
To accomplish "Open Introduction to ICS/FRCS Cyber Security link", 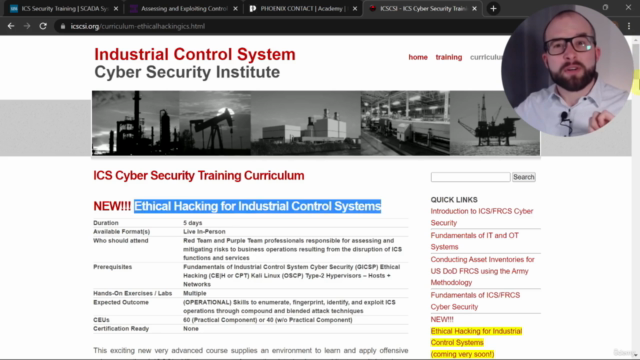I will [x=482, y=217].
